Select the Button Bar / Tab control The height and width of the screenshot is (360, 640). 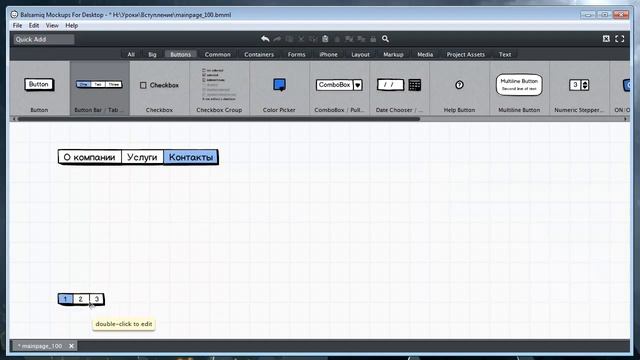tap(100, 89)
